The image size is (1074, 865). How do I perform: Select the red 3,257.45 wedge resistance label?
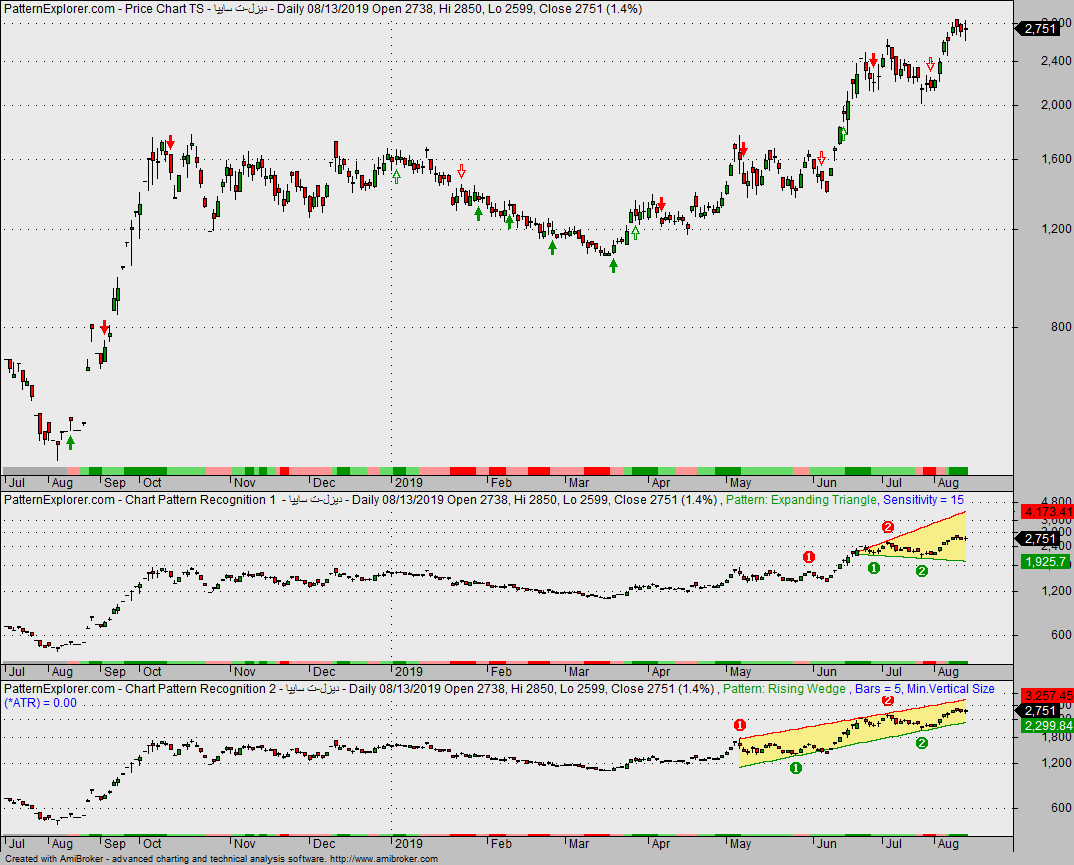coord(1047,695)
